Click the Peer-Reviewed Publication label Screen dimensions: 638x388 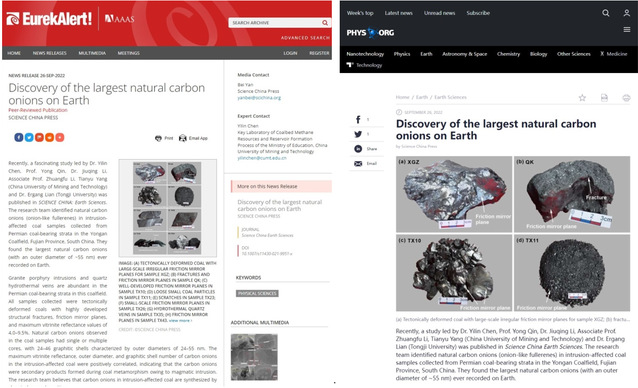[x=38, y=110]
